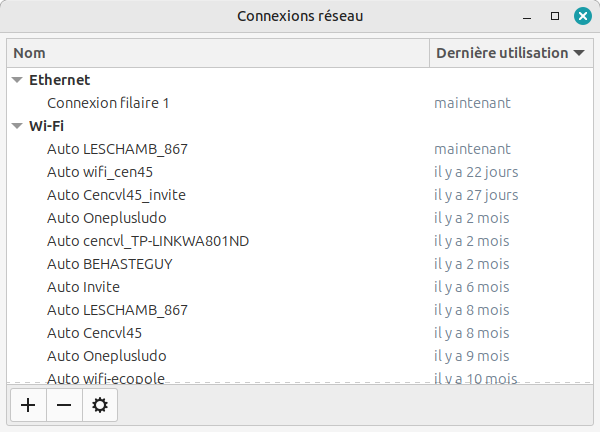Maximize the Connexions réseau window

(x=555, y=16)
